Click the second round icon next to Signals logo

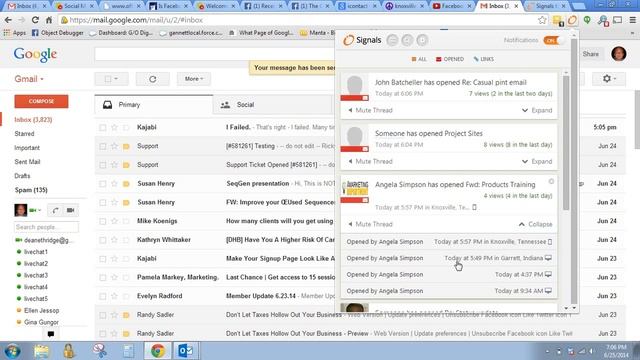[407, 40]
